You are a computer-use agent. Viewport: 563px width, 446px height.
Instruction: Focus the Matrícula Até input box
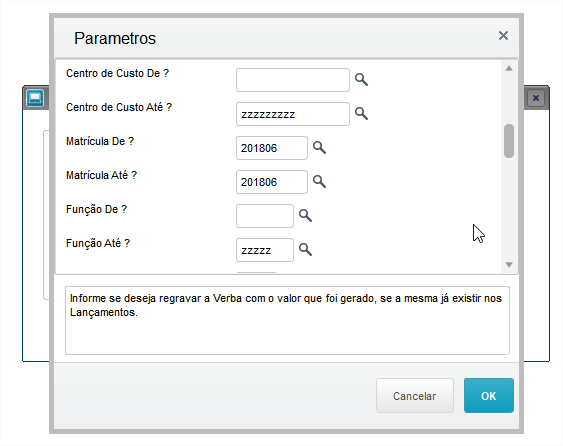pyautogui.click(x=272, y=182)
